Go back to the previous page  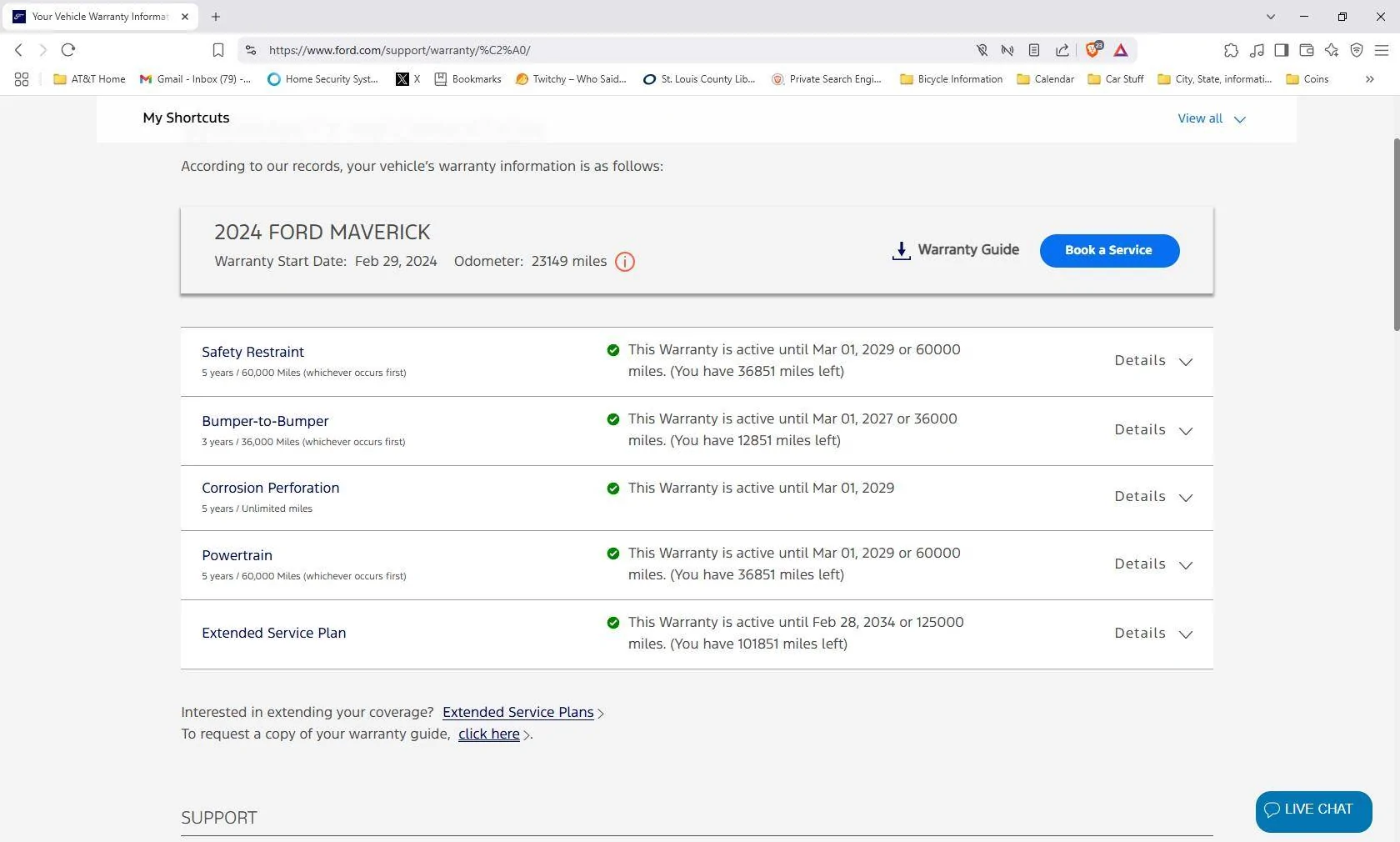click(x=18, y=50)
